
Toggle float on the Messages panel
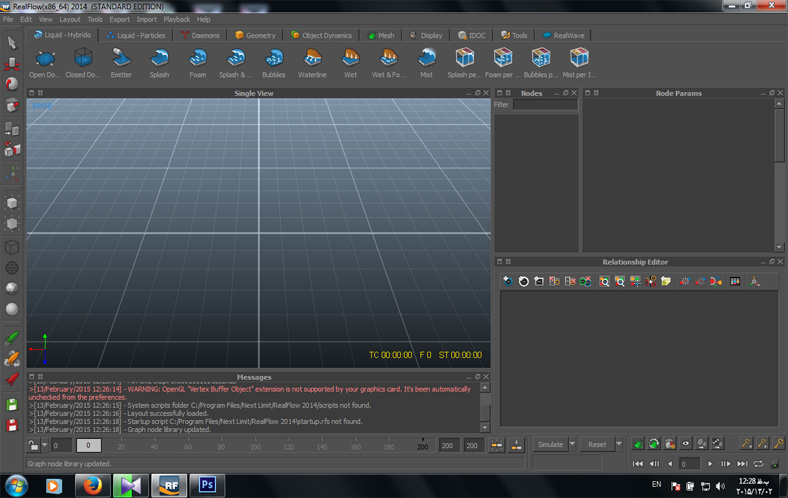pos(477,377)
